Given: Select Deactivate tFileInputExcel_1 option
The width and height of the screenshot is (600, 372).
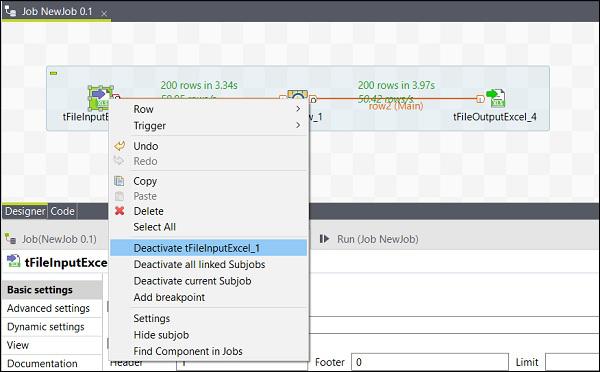Looking at the screenshot, I should click(209, 248).
